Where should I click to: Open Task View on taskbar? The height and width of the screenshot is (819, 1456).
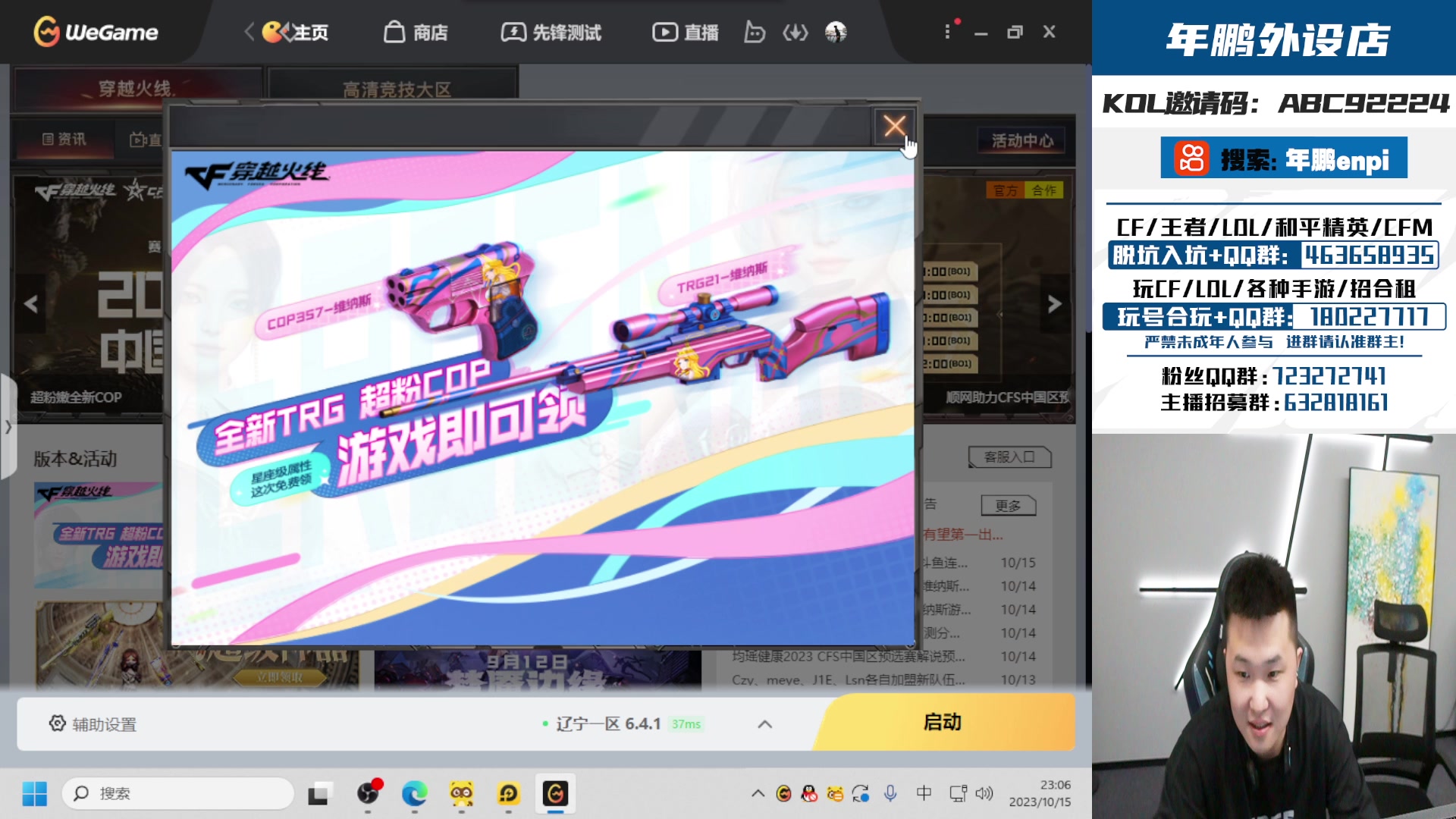pos(318,794)
